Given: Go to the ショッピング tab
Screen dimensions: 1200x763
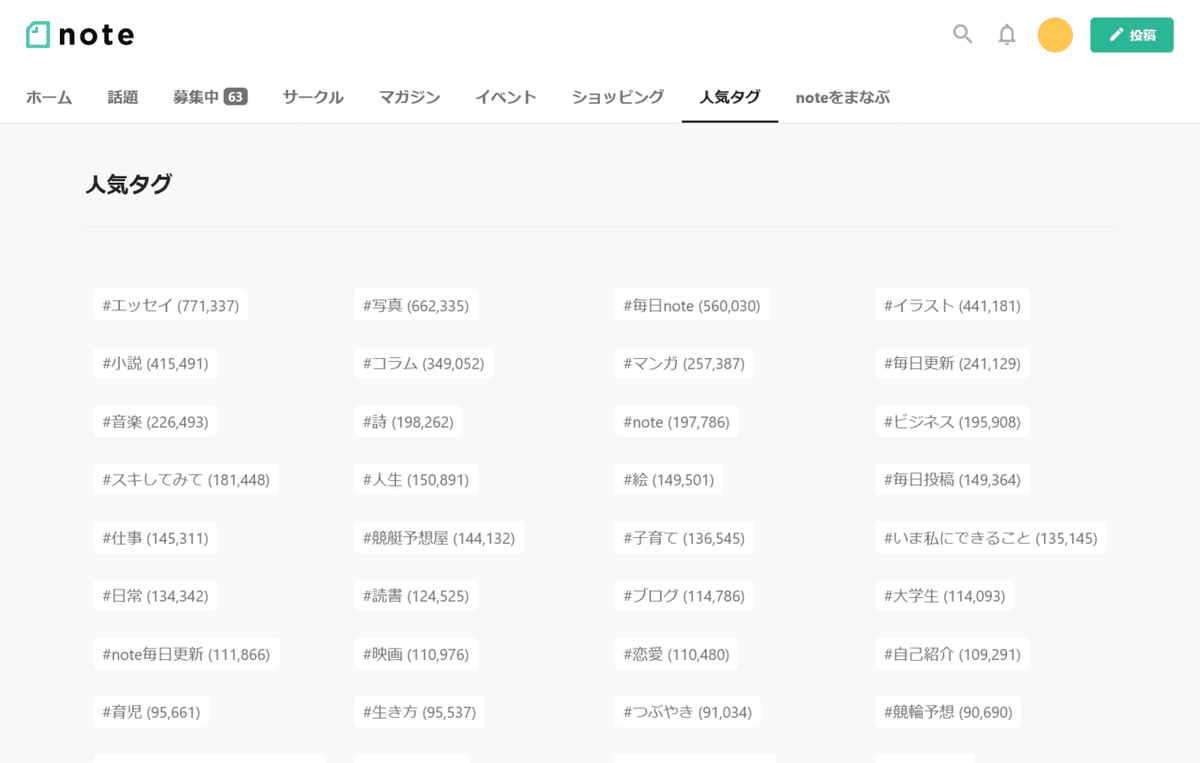Looking at the screenshot, I should pyautogui.click(x=618, y=97).
